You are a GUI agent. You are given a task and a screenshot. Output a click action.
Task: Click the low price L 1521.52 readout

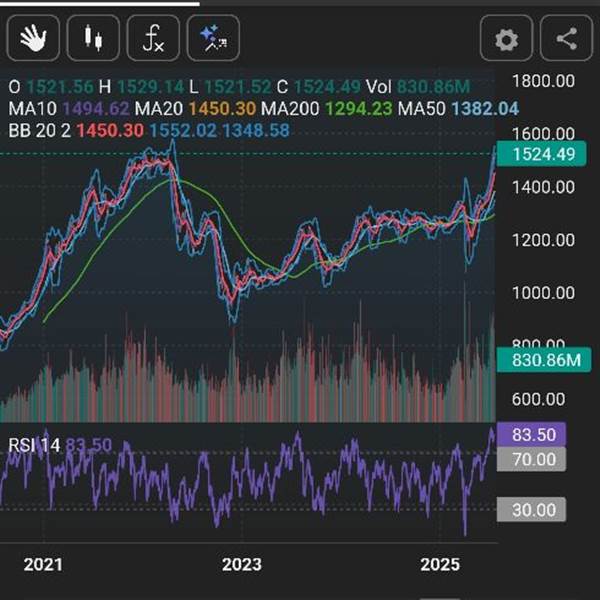click(x=230, y=87)
